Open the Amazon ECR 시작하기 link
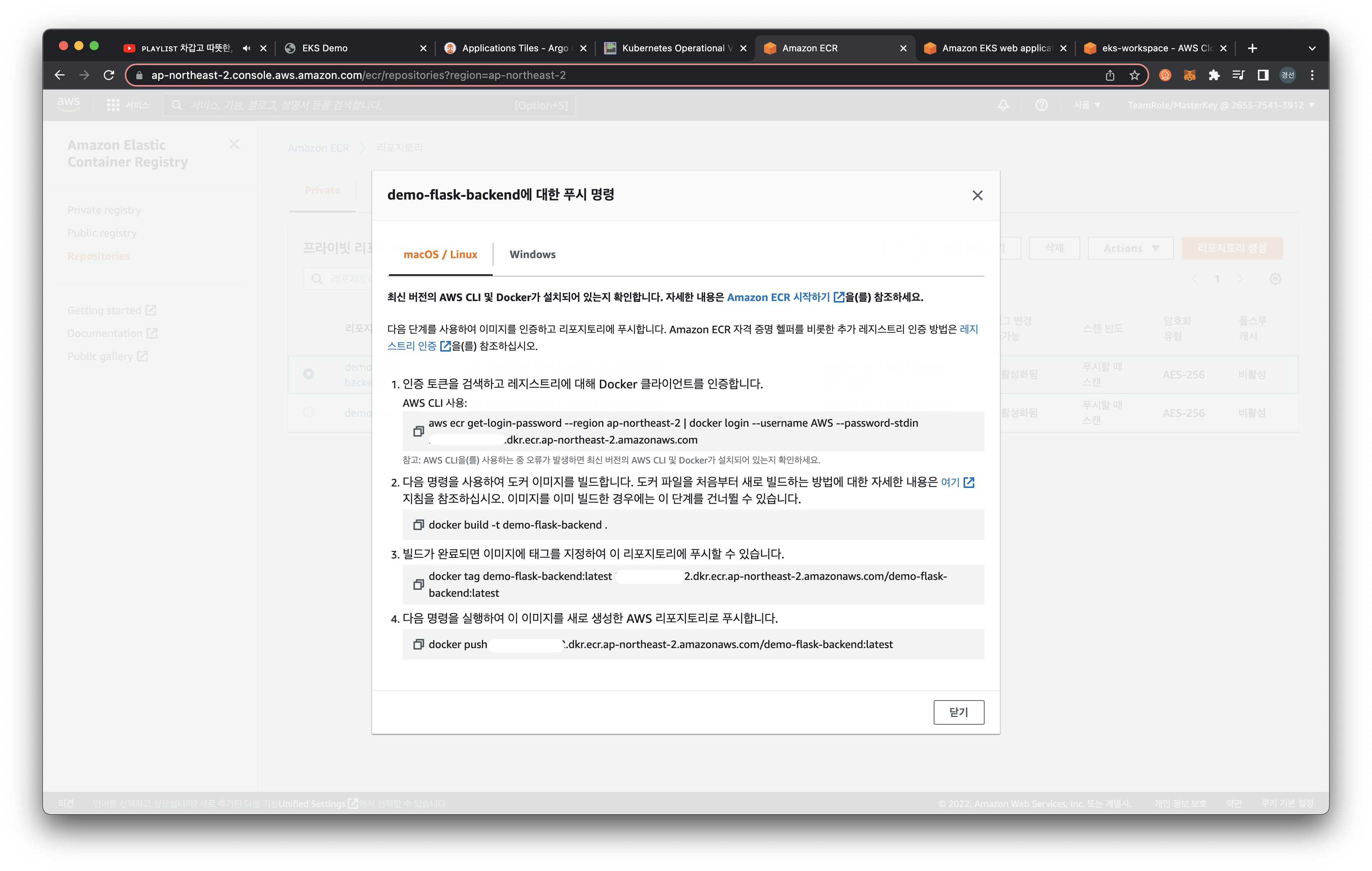The height and width of the screenshot is (871, 1372). tap(785, 298)
